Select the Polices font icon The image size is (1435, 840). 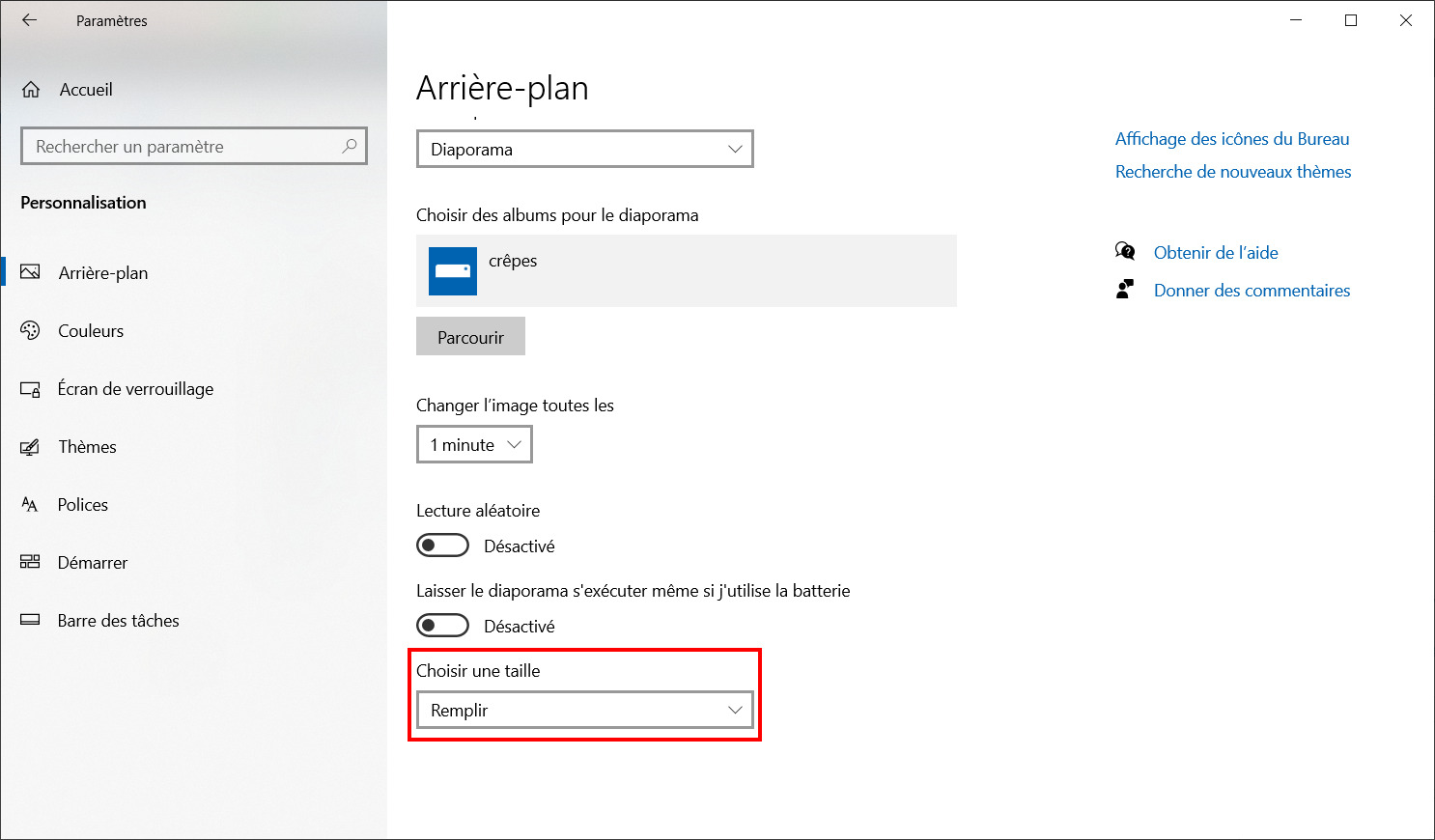coord(30,505)
